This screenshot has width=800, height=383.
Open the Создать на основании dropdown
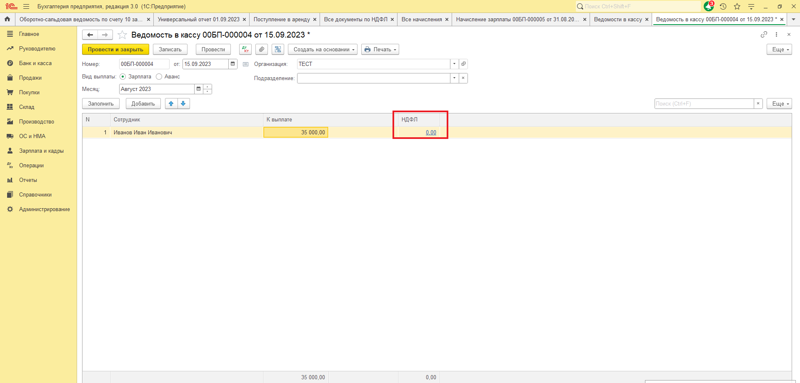[x=322, y=49]
